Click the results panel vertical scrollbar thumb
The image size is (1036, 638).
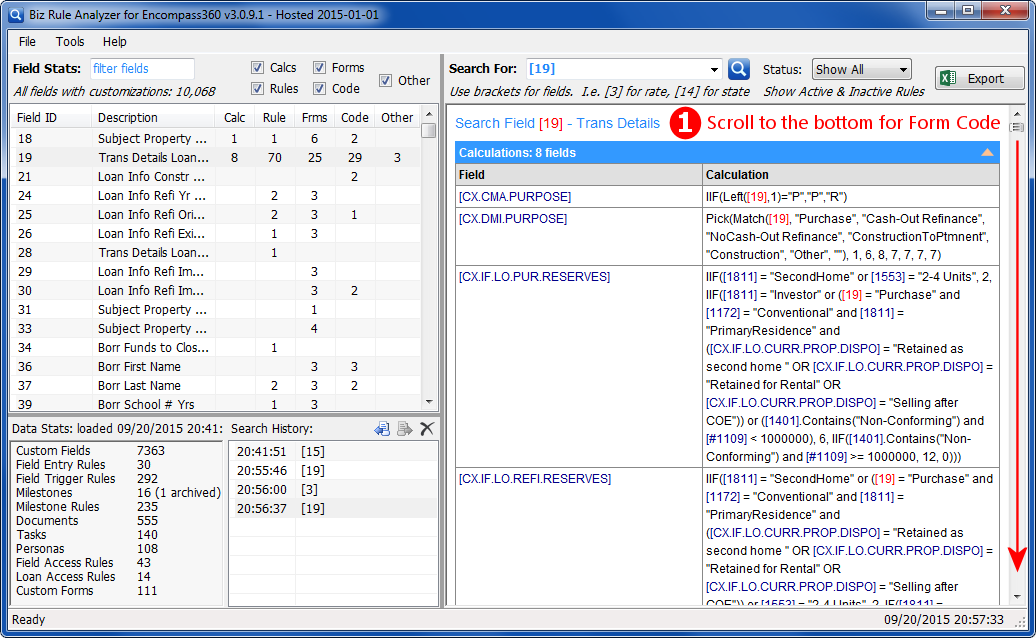pyautogui.click(x=1018, y=127)
